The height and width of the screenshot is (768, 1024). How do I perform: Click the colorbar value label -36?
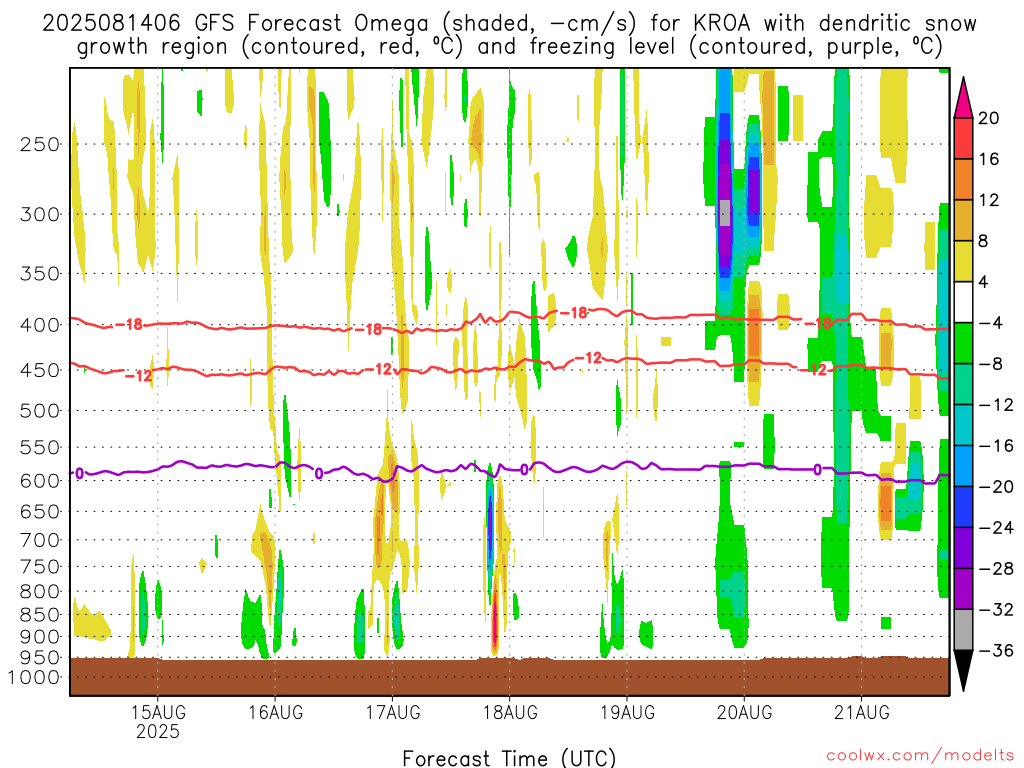(x=997, y=650)
